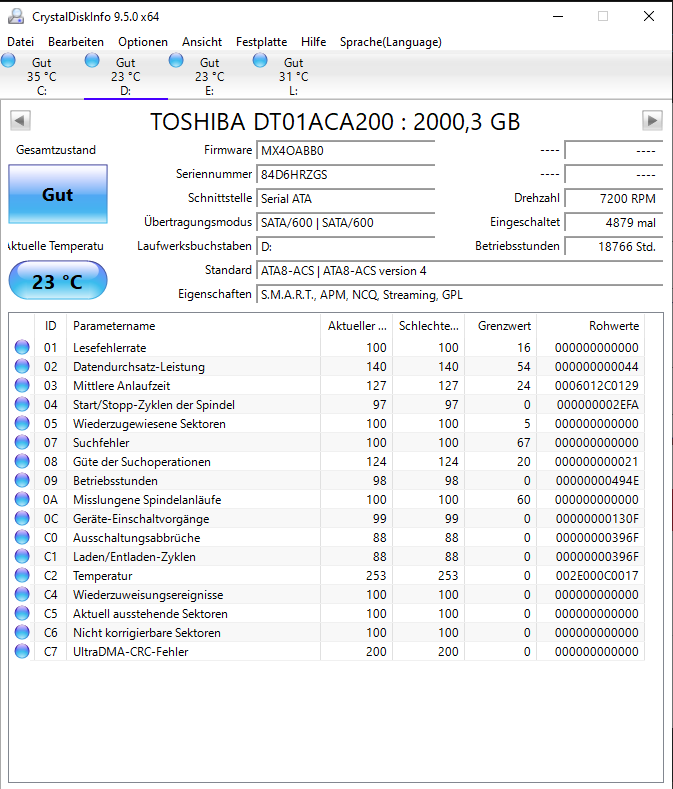Viewport: 673px width, 789px height.
Task: Click status circle of ID C2 Temperatur row
Action: tap(22, 575)
